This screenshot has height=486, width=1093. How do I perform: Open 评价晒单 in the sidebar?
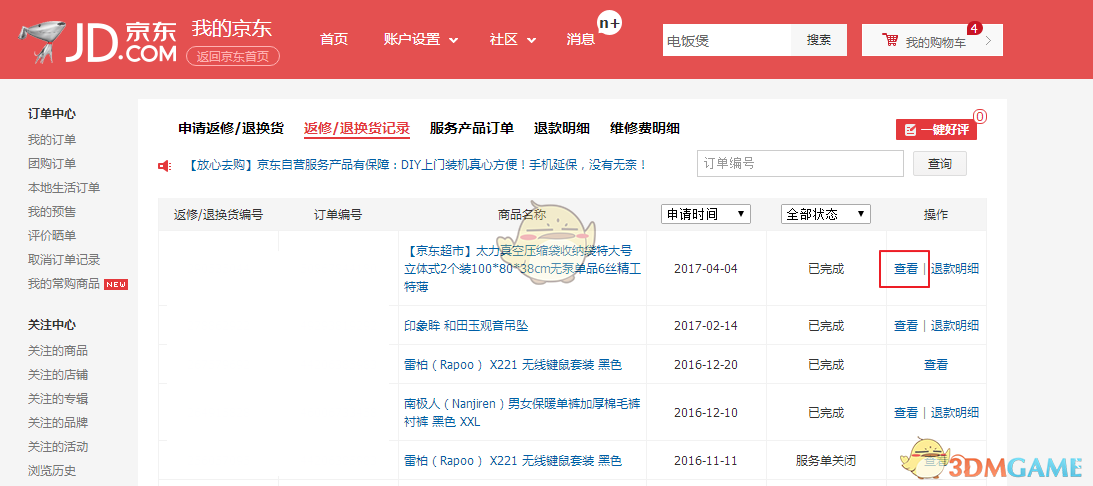coord(52,236)
